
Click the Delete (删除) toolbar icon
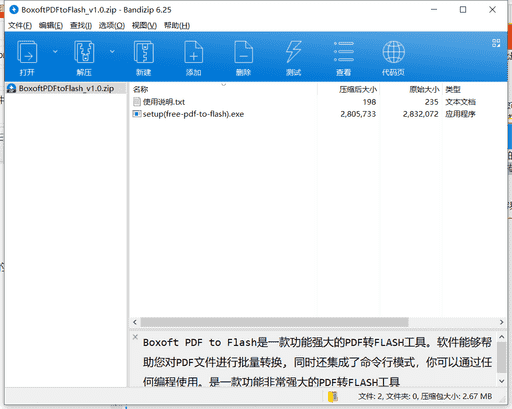coord(243,52)
